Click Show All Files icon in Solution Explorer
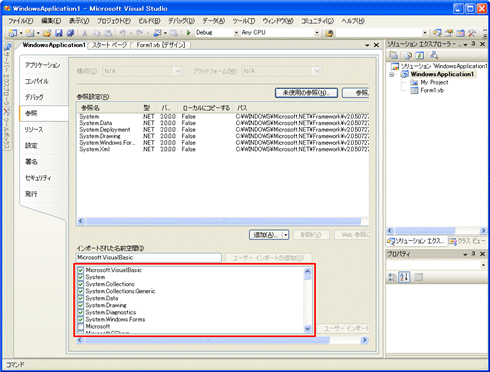The height and width of the screenshot is (372, 490). pos(408,55)
